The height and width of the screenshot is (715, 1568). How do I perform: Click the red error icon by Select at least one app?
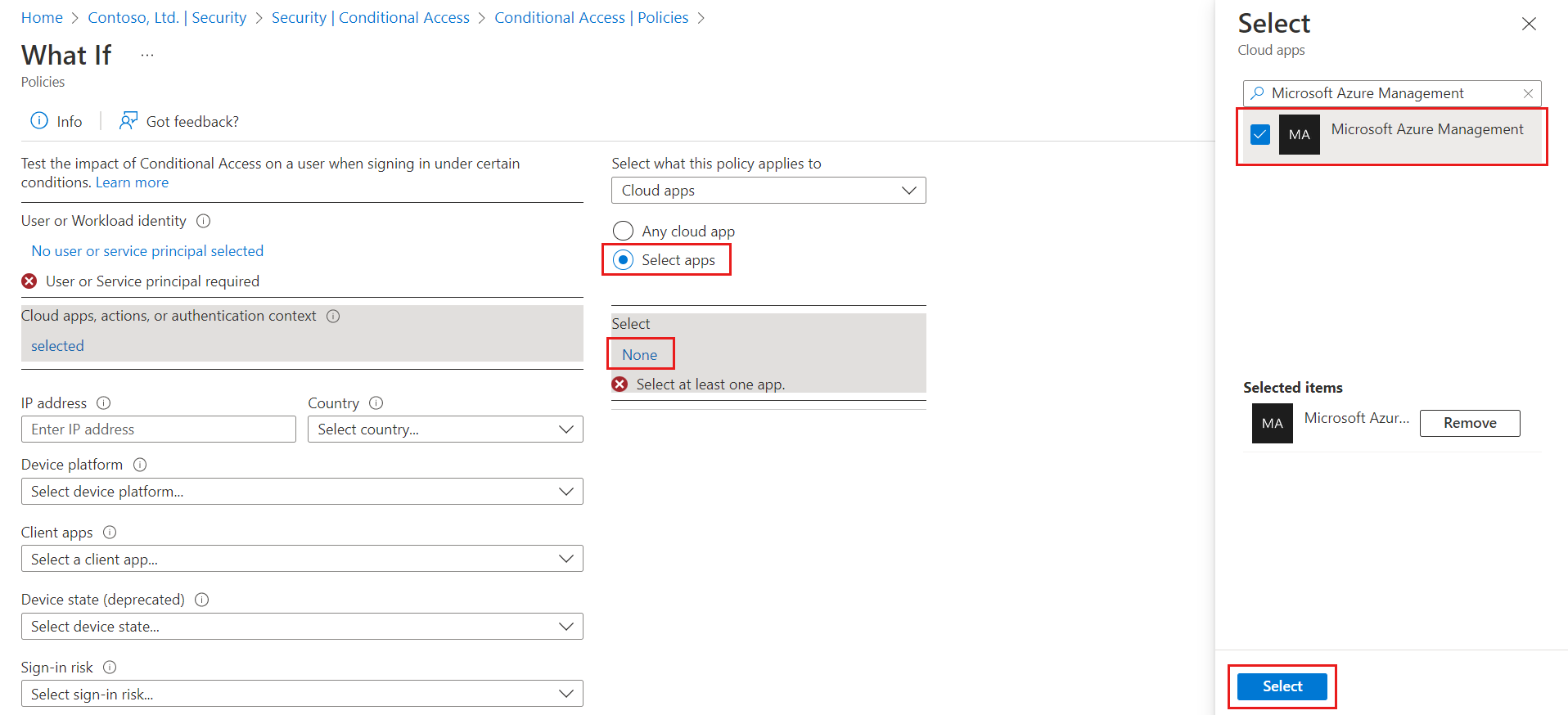coord(620,384)
